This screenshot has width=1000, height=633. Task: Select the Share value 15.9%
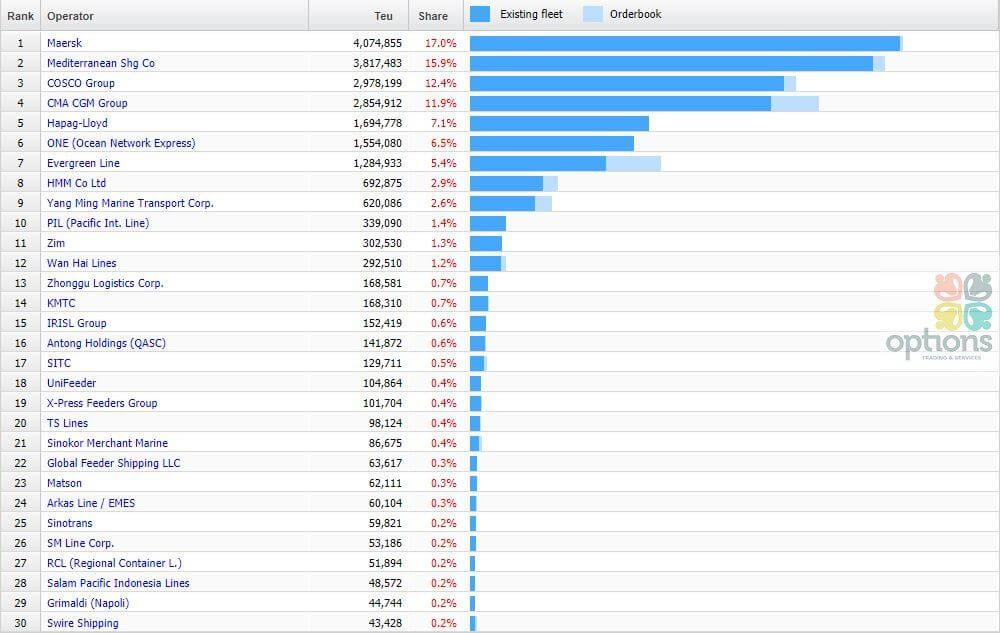pos(441,63)
